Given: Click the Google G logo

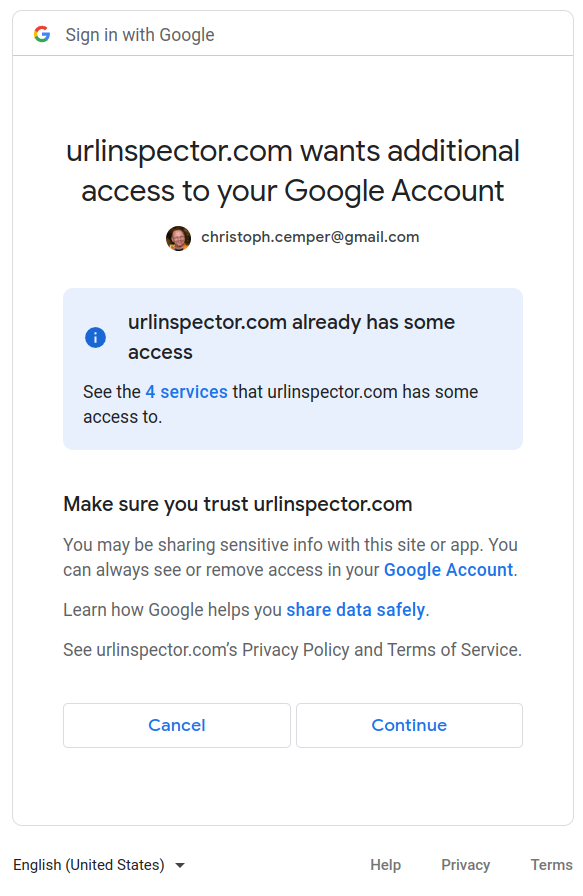Looking at the screenshot, I should (x=42, y=34).
